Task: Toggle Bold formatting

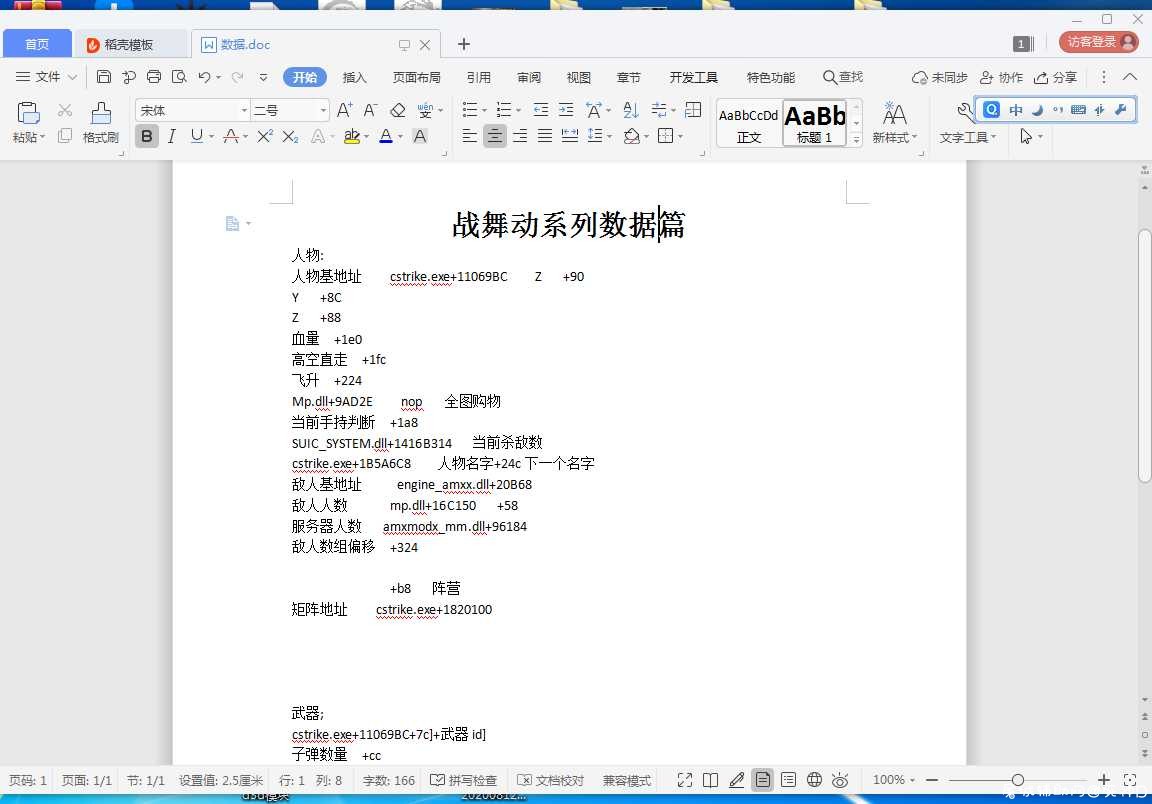Action: click(x=147, y=136)
